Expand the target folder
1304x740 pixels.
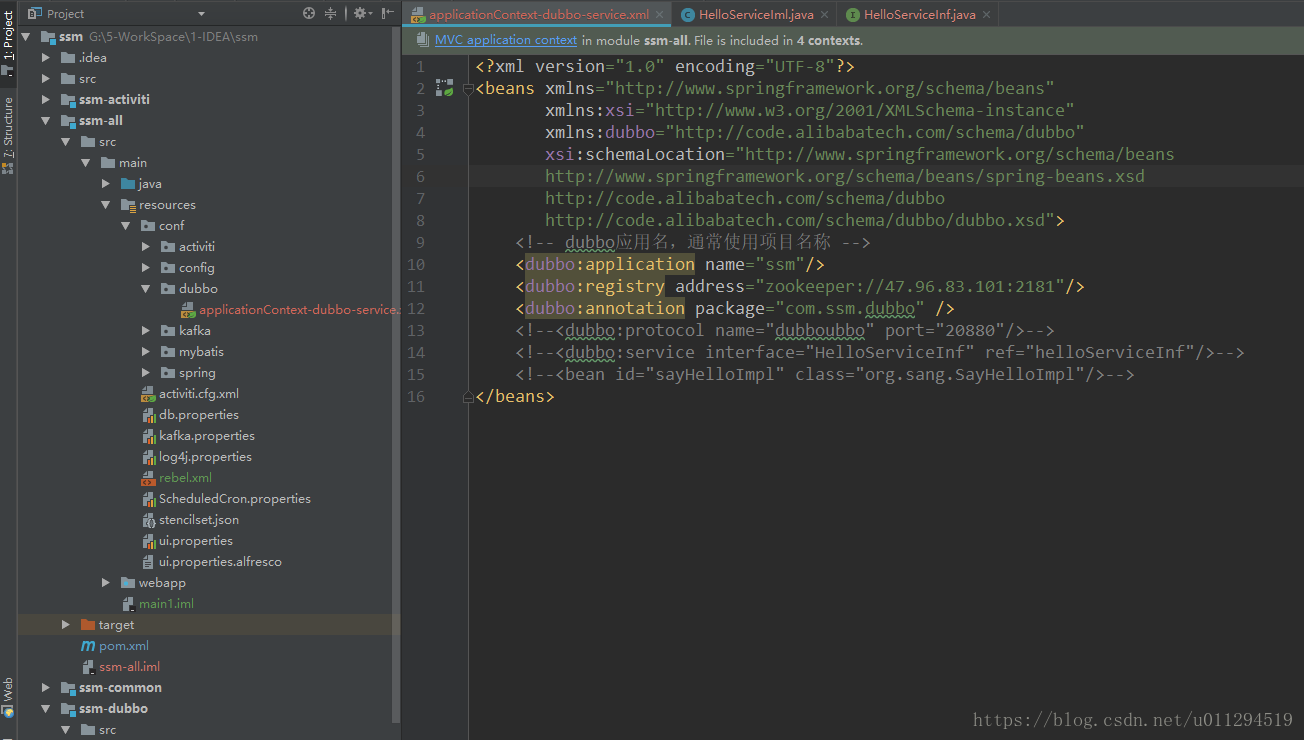point(66,625)
